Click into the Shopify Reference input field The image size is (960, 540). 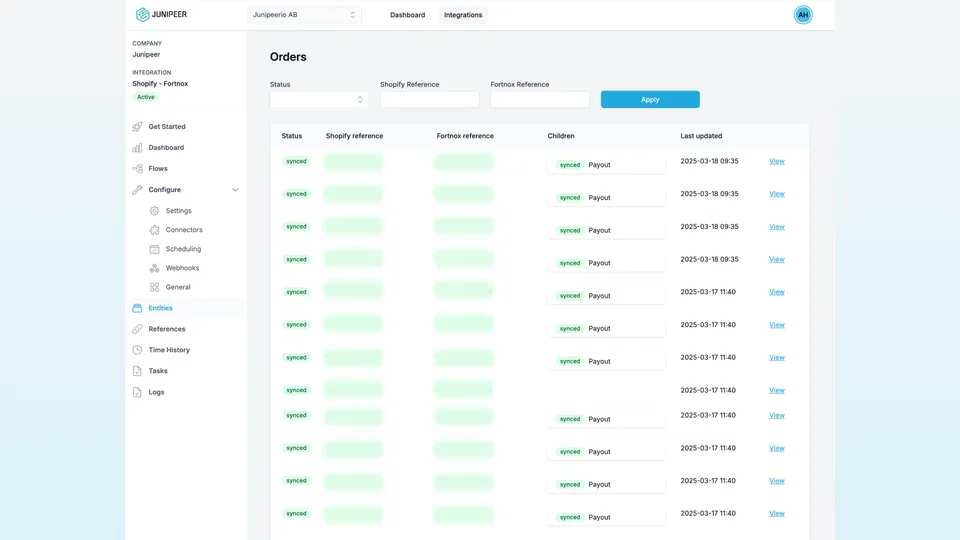coord(429,99)
